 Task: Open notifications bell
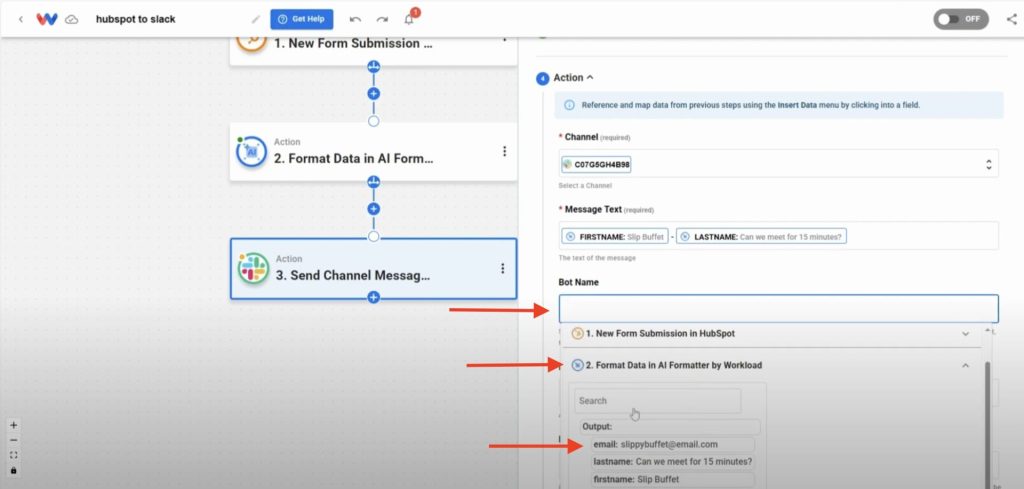pos(409,18)
